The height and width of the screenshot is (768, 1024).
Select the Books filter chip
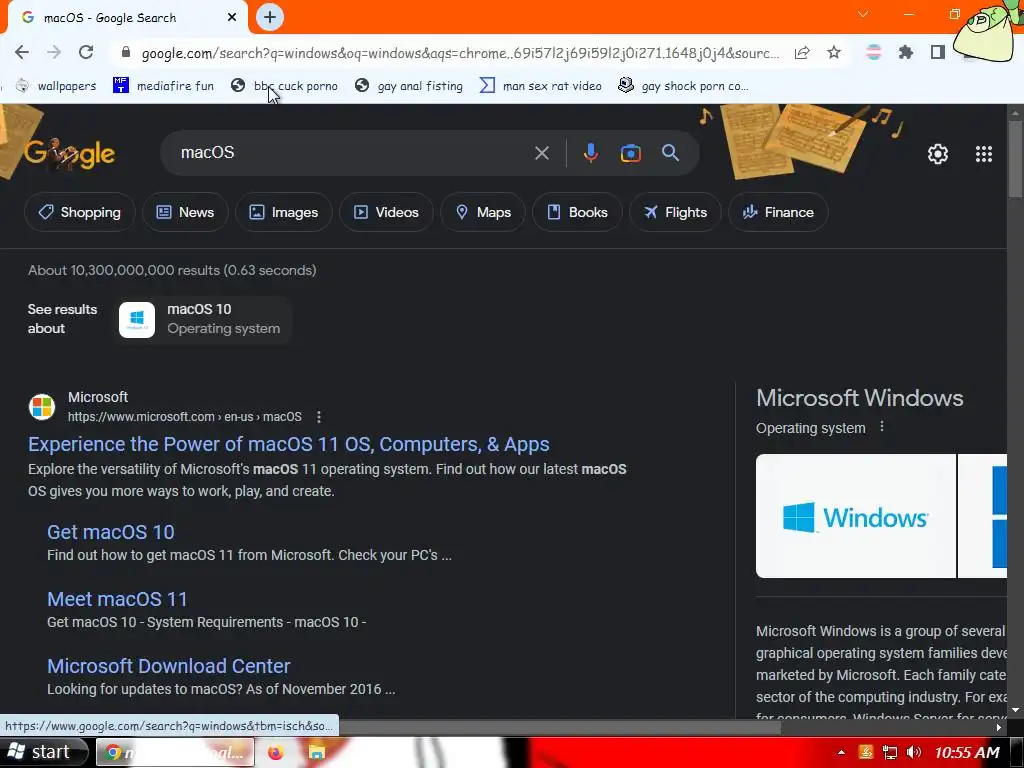click(577, 212)
